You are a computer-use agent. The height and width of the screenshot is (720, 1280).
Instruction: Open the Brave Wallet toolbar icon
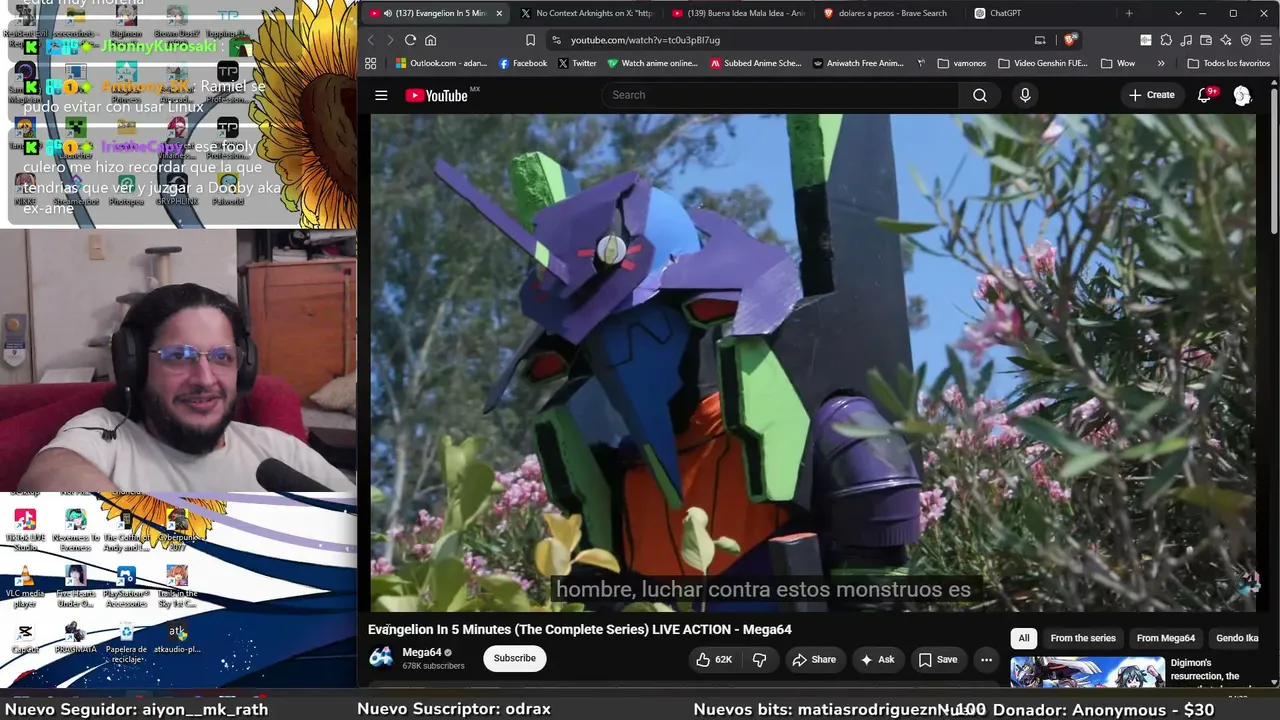(1206, 40)
